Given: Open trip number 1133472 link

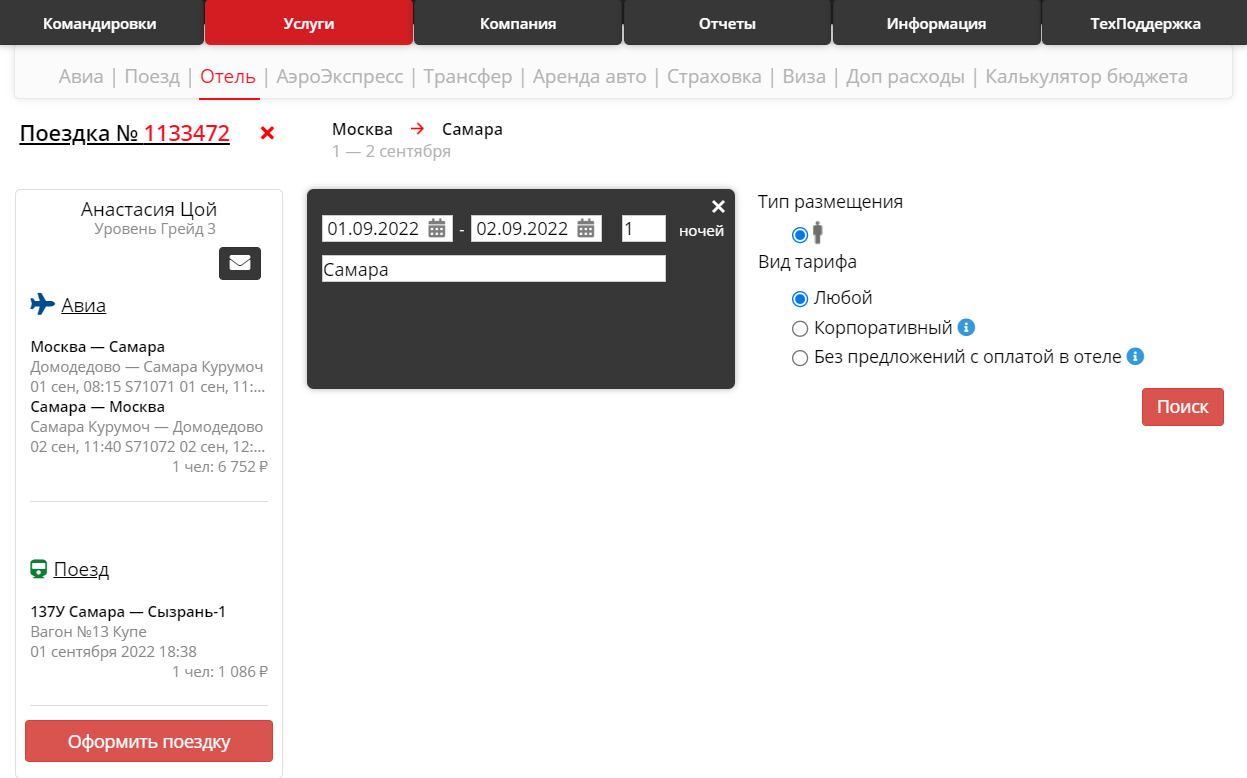Looking at the screenshot, I should (x=187, y=133).
